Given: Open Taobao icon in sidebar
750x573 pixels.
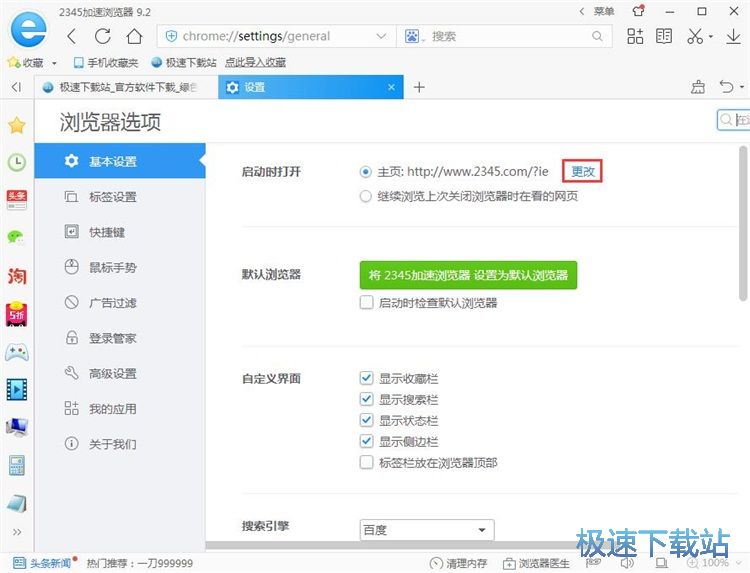Looking at the screenshot, I should point(17,276).
